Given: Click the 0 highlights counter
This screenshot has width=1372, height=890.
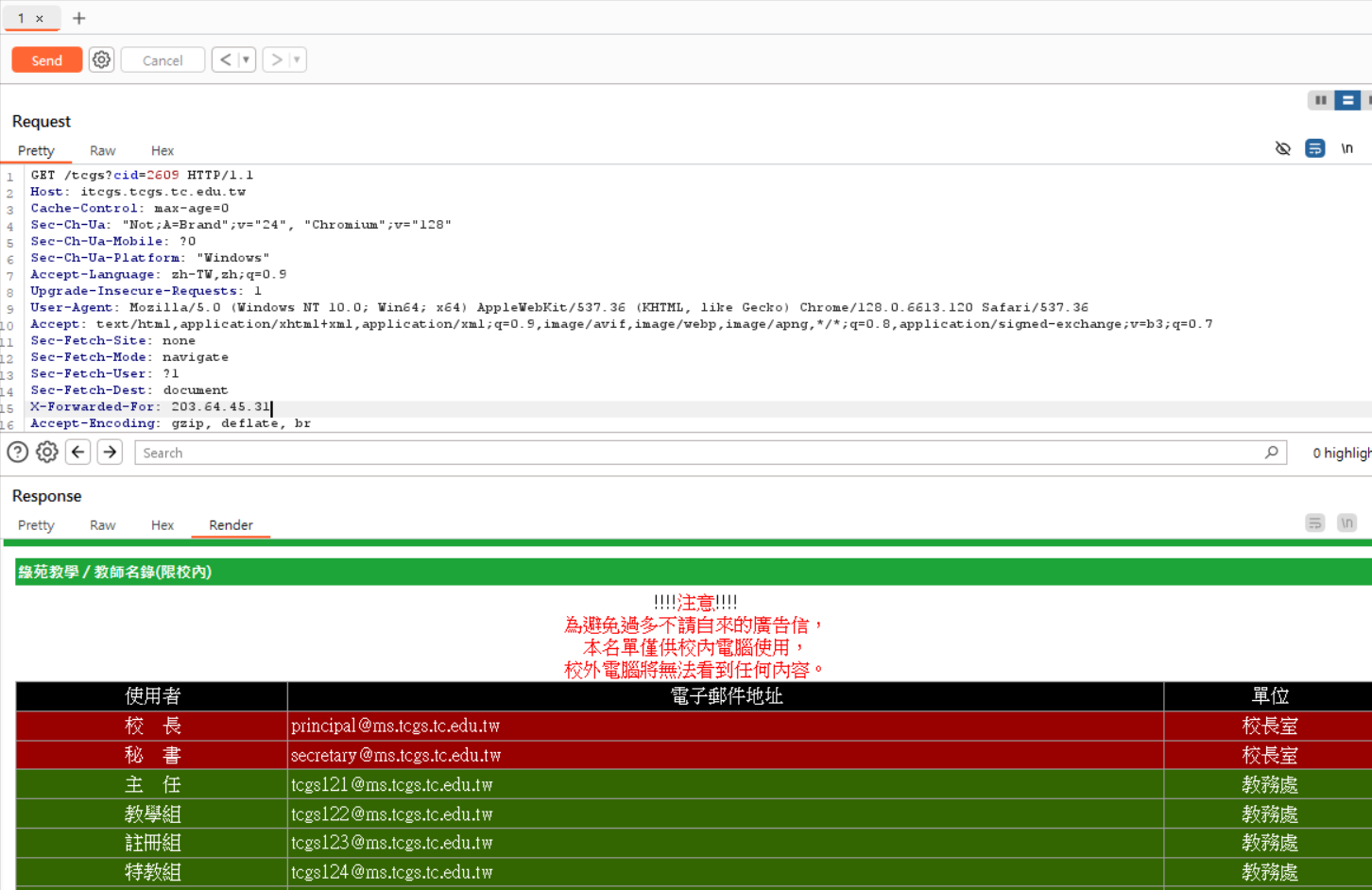Looking at the screenshot, I should pos(1341,454).
